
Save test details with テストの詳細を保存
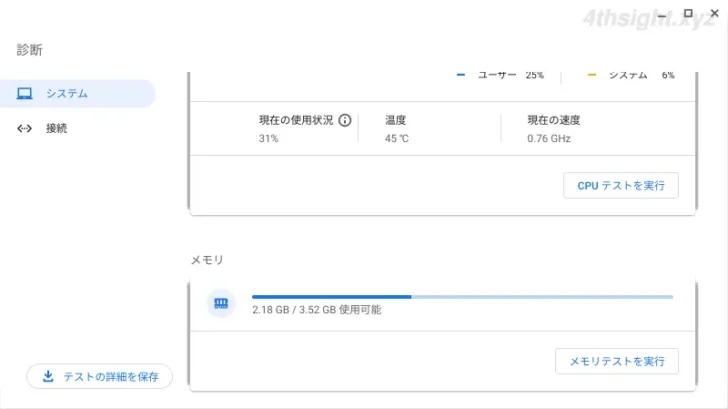point(99,377)
